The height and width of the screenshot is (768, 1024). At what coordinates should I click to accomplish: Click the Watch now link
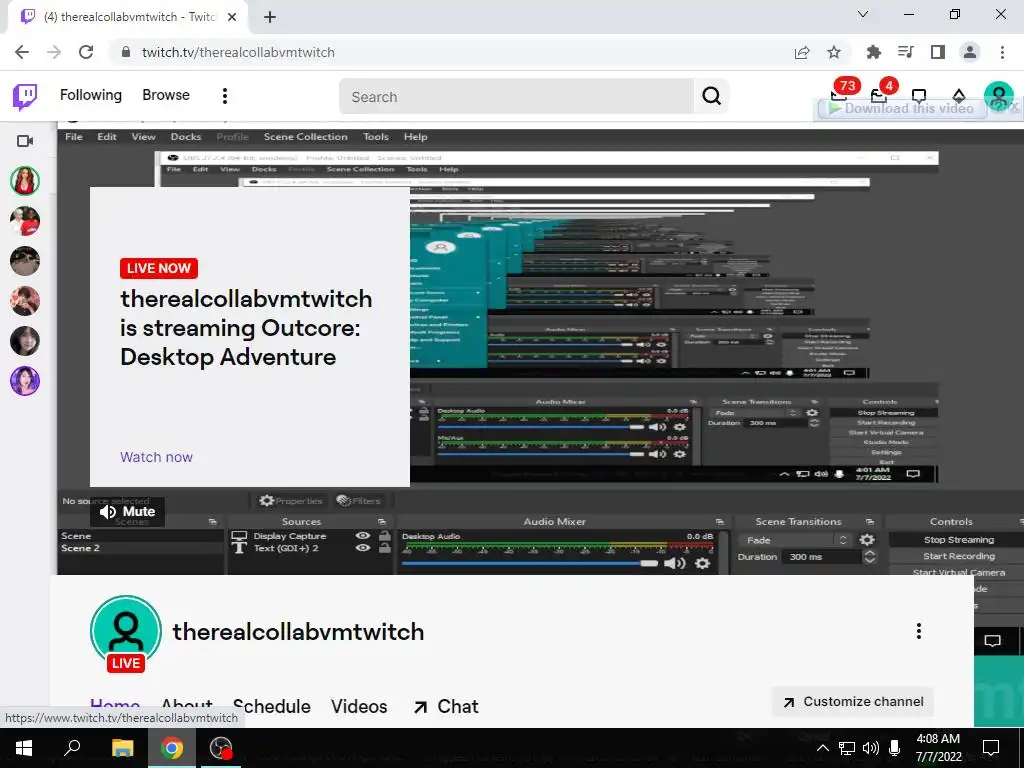(156, 457)
